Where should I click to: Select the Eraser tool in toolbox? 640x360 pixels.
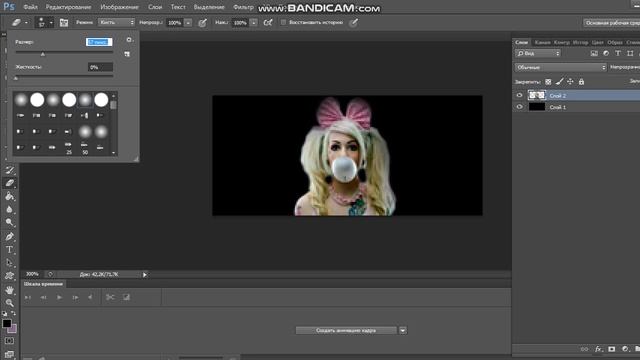click(x=10, y=183)
